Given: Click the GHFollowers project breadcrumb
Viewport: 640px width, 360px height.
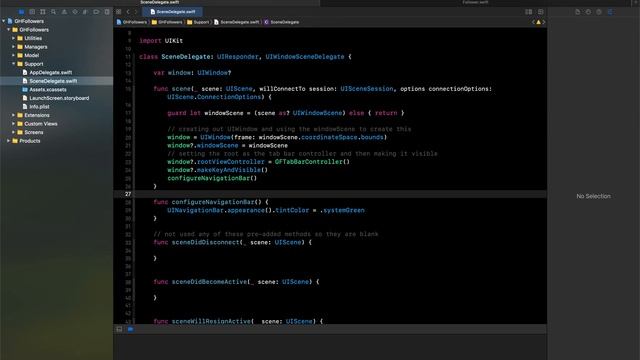Looking at the screenshot, I should [132, 22].
